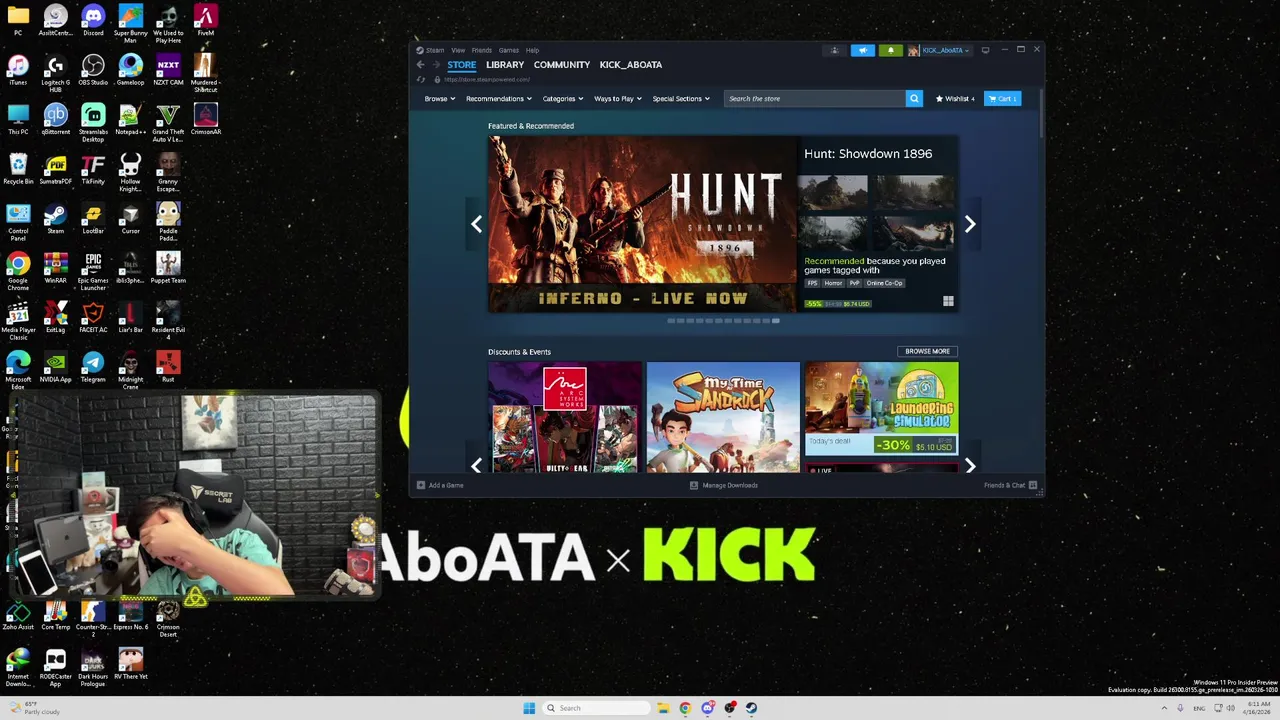Click inside the Search the store field
This screenshot has width=1280, height=720.
tap(814, 98)
